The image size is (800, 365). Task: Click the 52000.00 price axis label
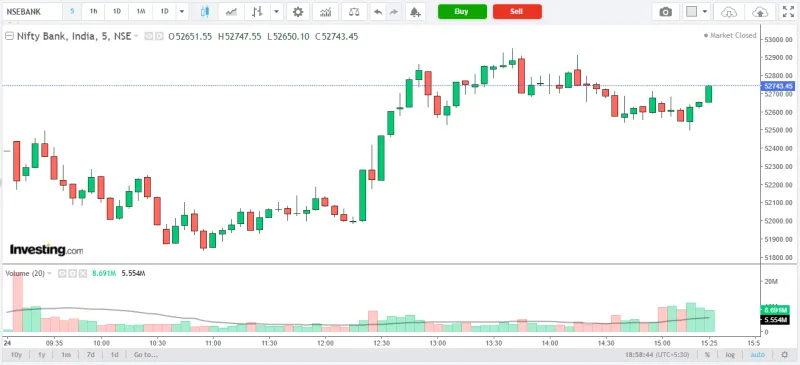(x=779, y=221)
